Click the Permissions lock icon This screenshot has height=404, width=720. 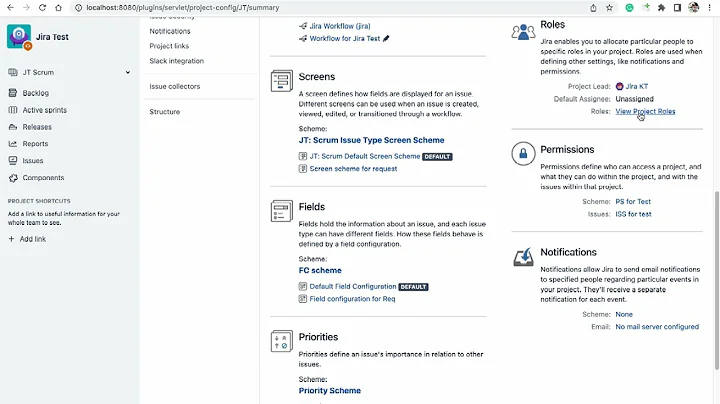pos(523,153)
